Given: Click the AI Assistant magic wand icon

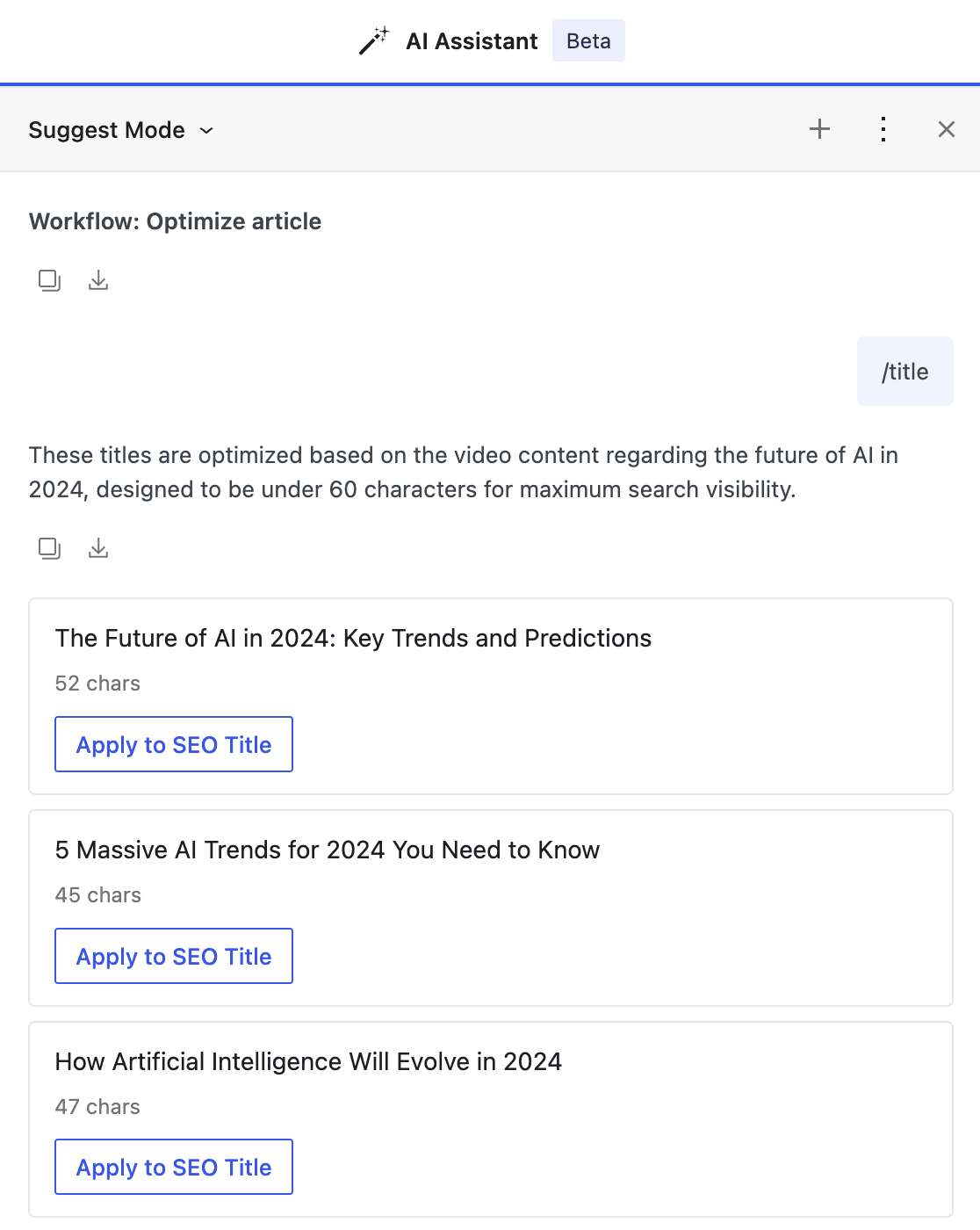Looking at the screenshot, I should pyautogui.click(x=373, y=40).
